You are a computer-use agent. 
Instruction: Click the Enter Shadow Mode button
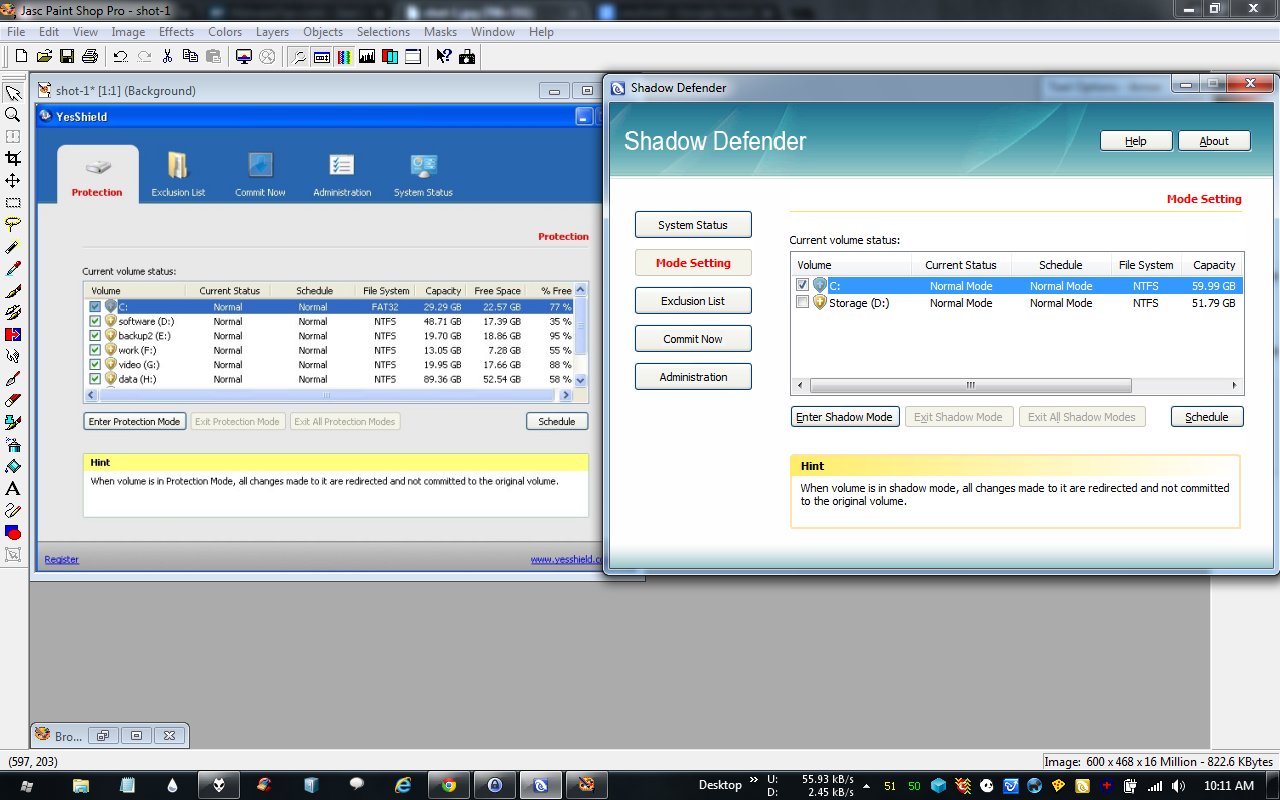tap(845, 417)
